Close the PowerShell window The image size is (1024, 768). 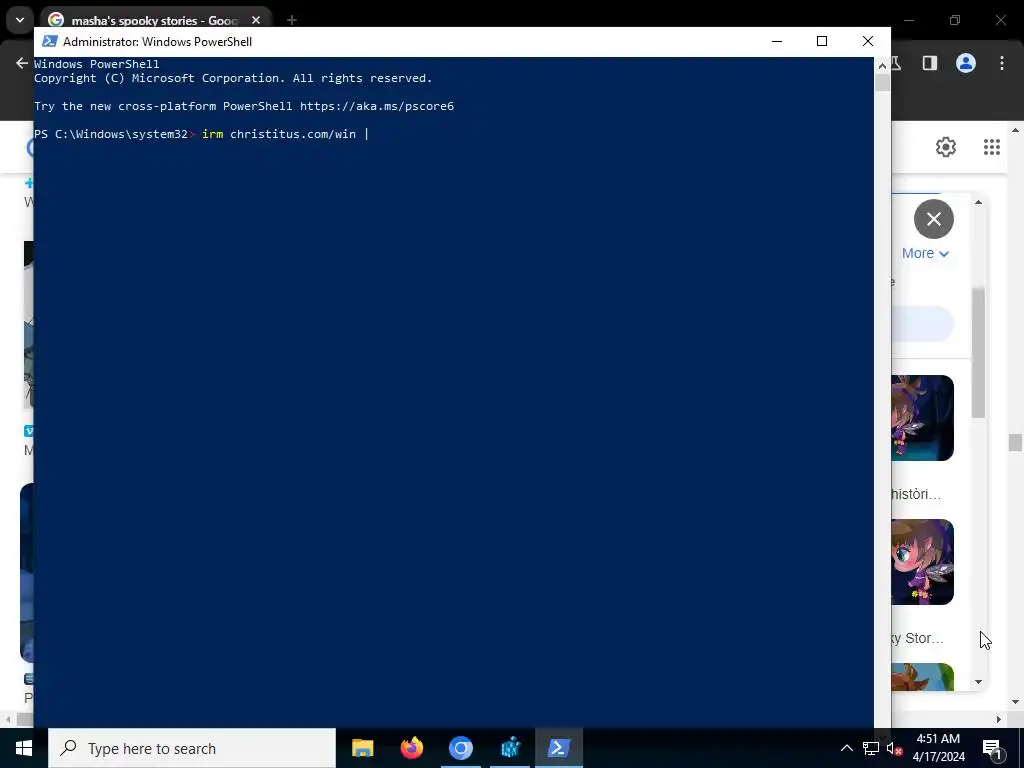pyautogui.click(x=868, y=41)
